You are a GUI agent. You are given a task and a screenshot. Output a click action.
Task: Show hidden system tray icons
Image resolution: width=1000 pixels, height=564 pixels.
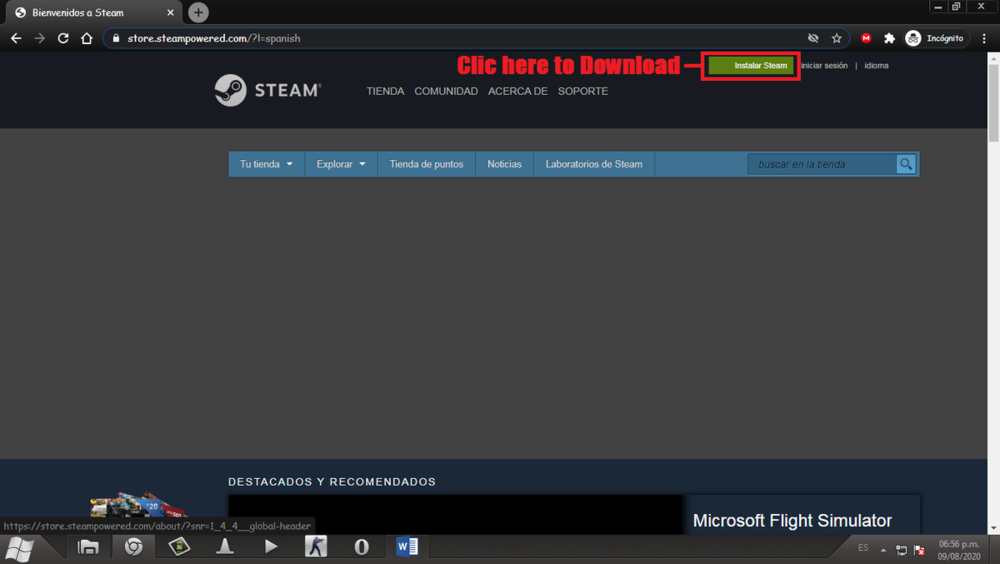click(x=883, y=549)
